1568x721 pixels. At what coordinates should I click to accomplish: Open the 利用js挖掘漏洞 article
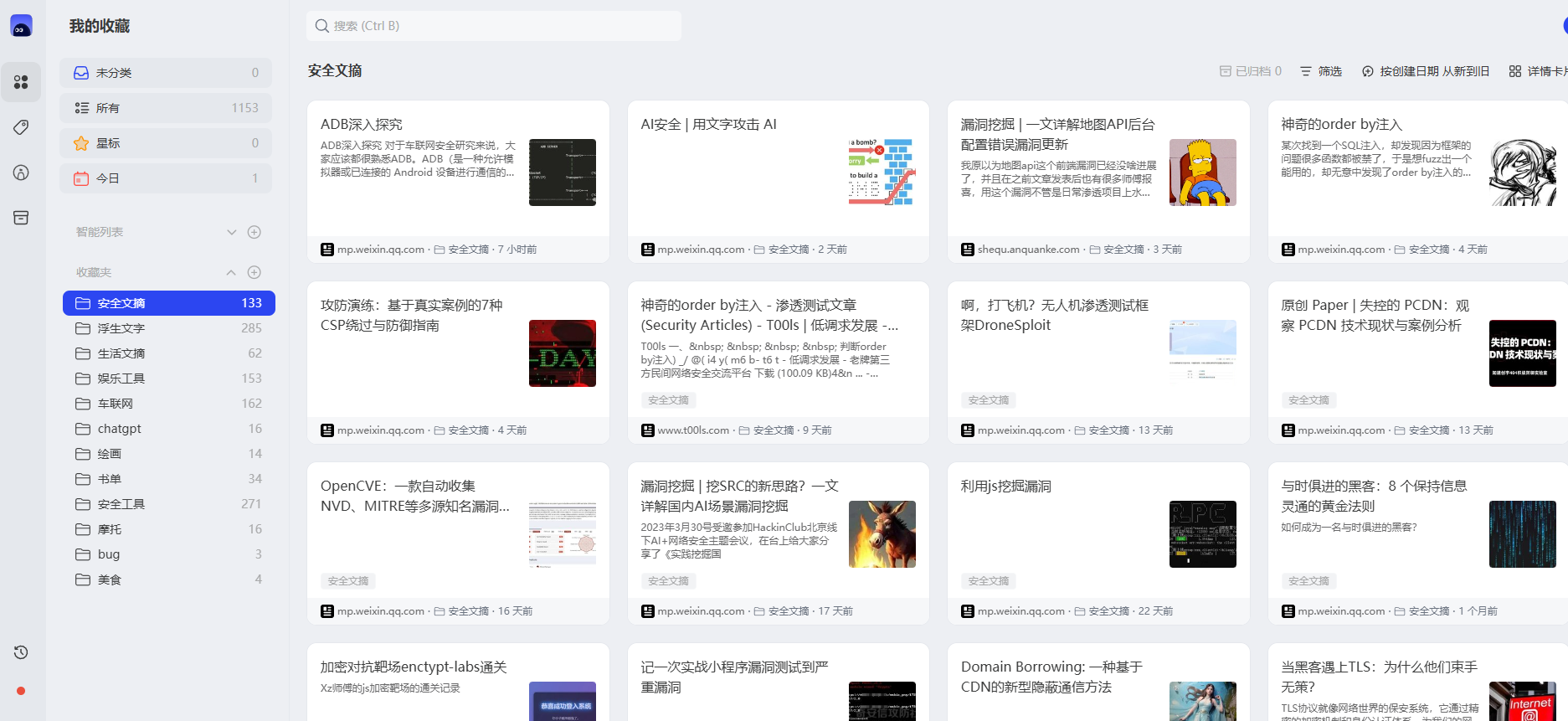[x=1006, y=486]
